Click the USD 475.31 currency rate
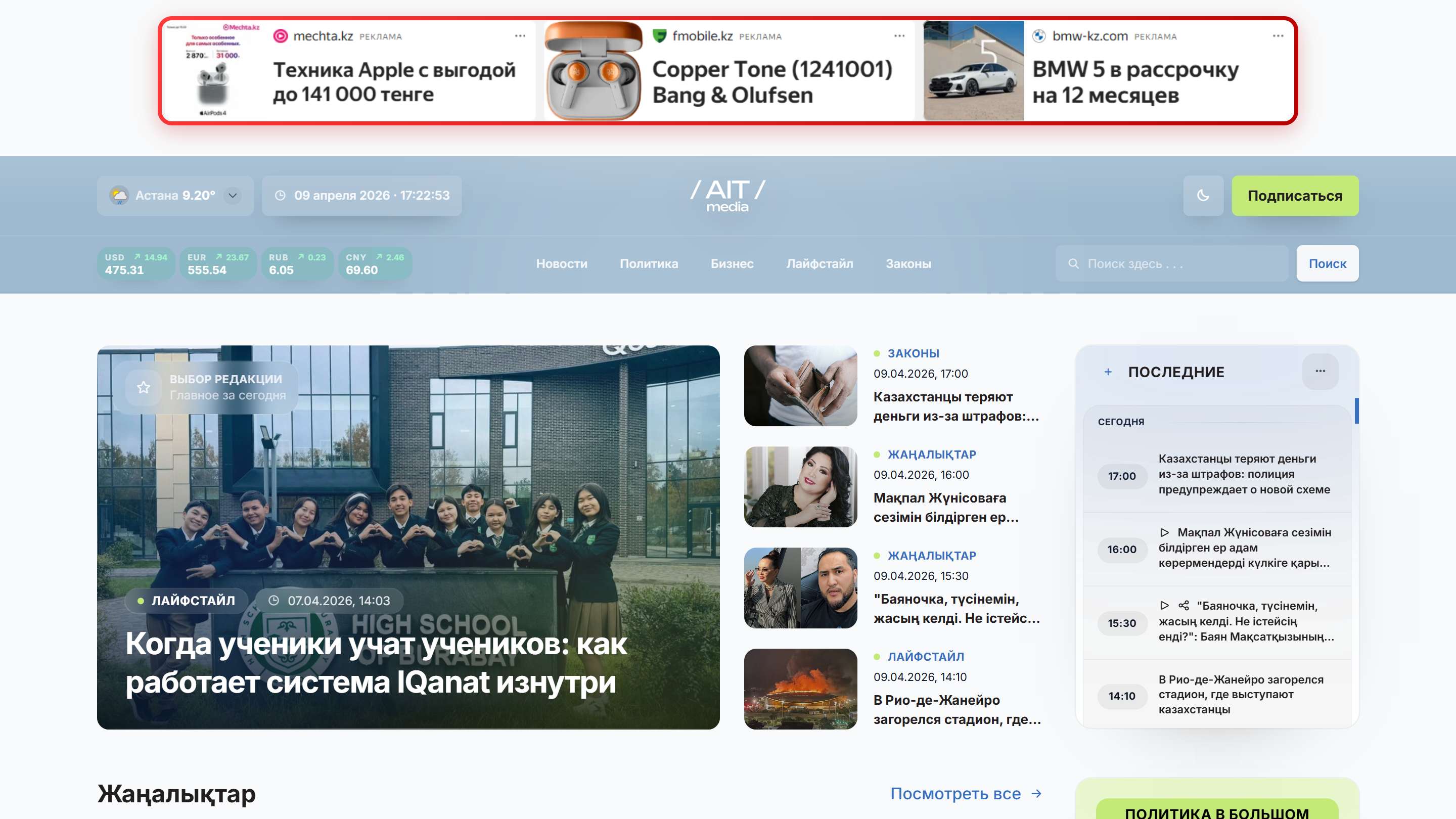 click(135, 264)
